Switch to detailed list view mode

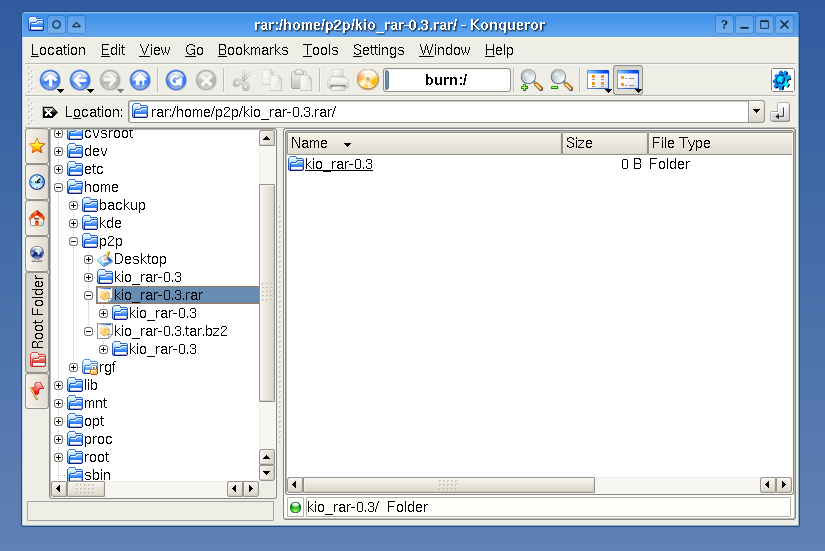click(628, 81)
